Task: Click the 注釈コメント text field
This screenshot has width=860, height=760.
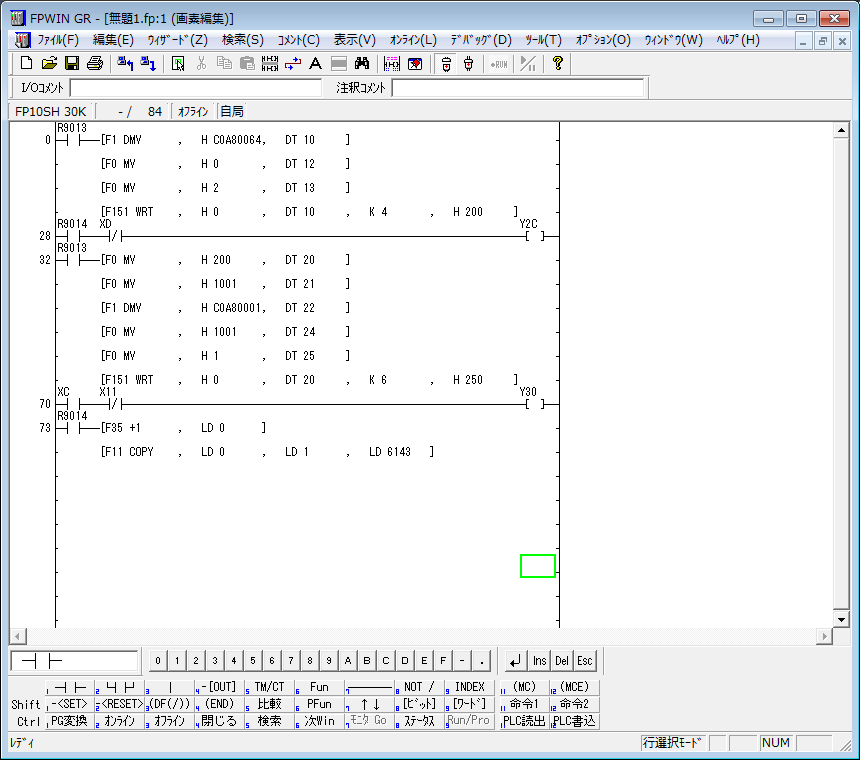Action: [x=517, y=88]
